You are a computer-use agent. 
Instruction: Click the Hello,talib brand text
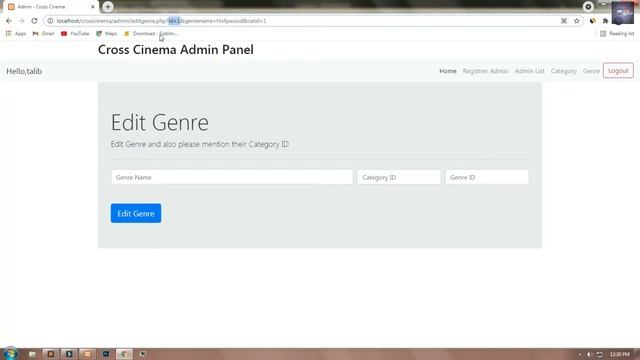pyautogui.click(x=24, y=71)
